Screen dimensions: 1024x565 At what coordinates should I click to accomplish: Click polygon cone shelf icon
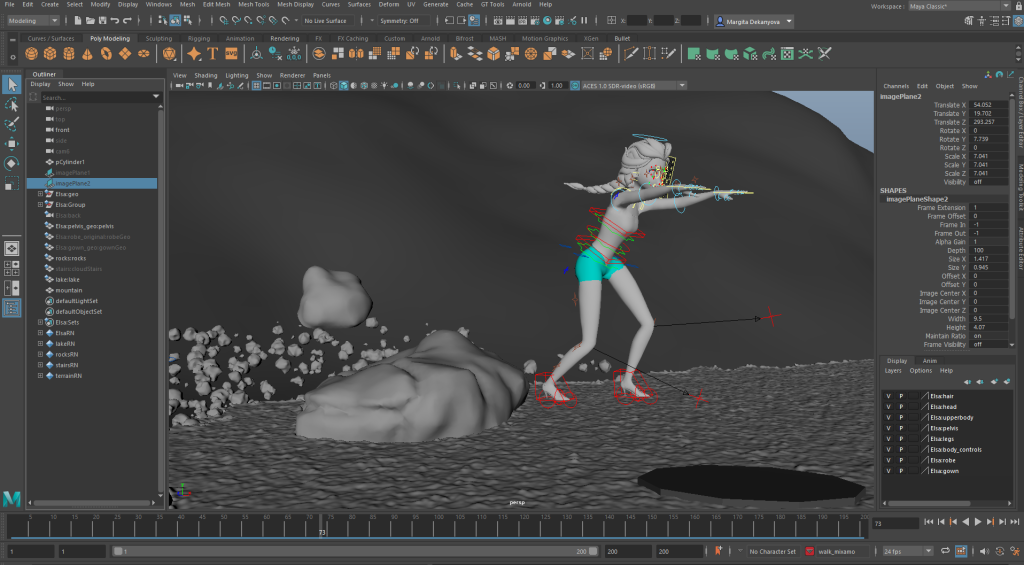coord(88,54)
